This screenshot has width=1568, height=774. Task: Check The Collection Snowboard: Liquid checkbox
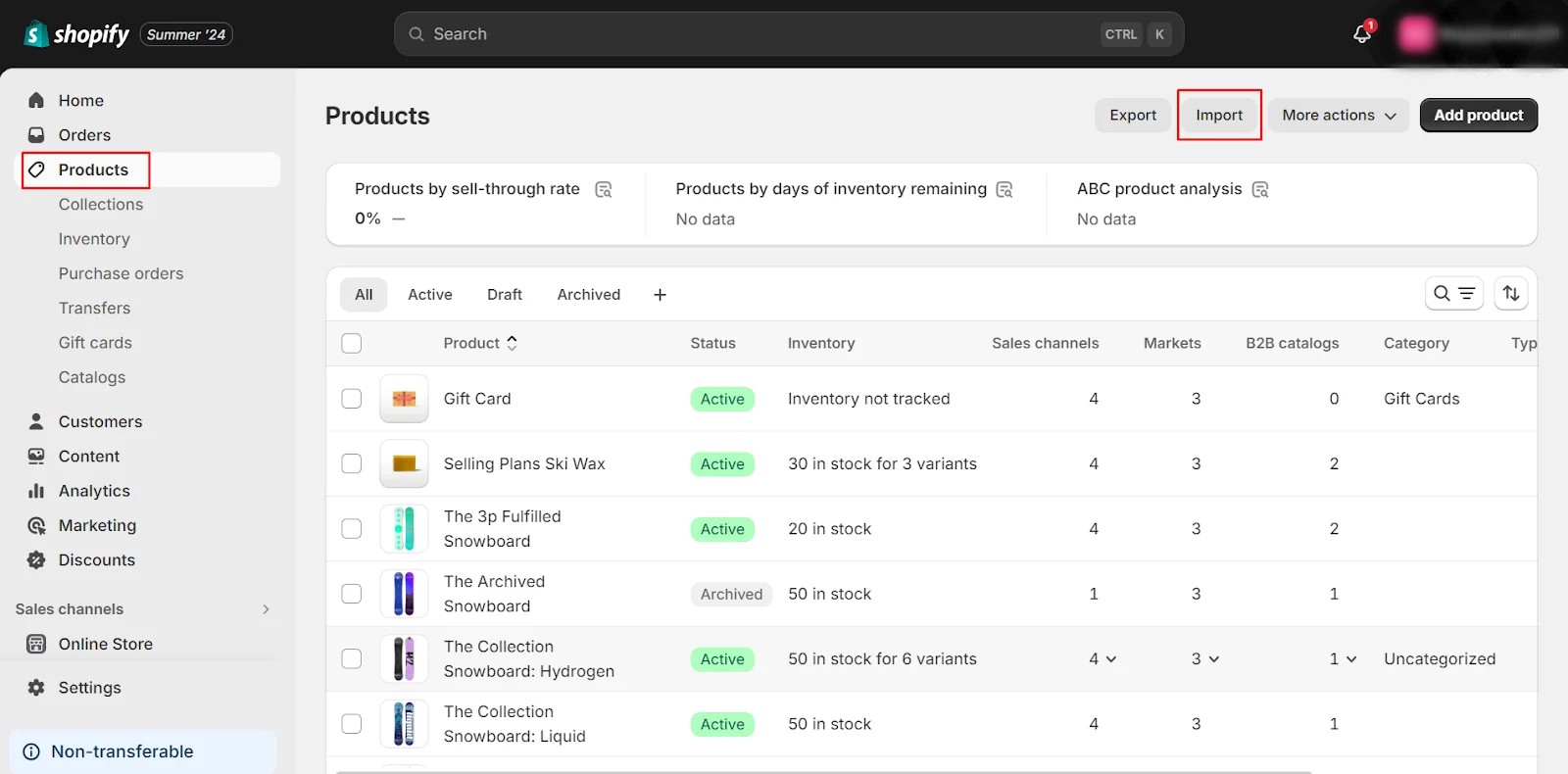352,724
